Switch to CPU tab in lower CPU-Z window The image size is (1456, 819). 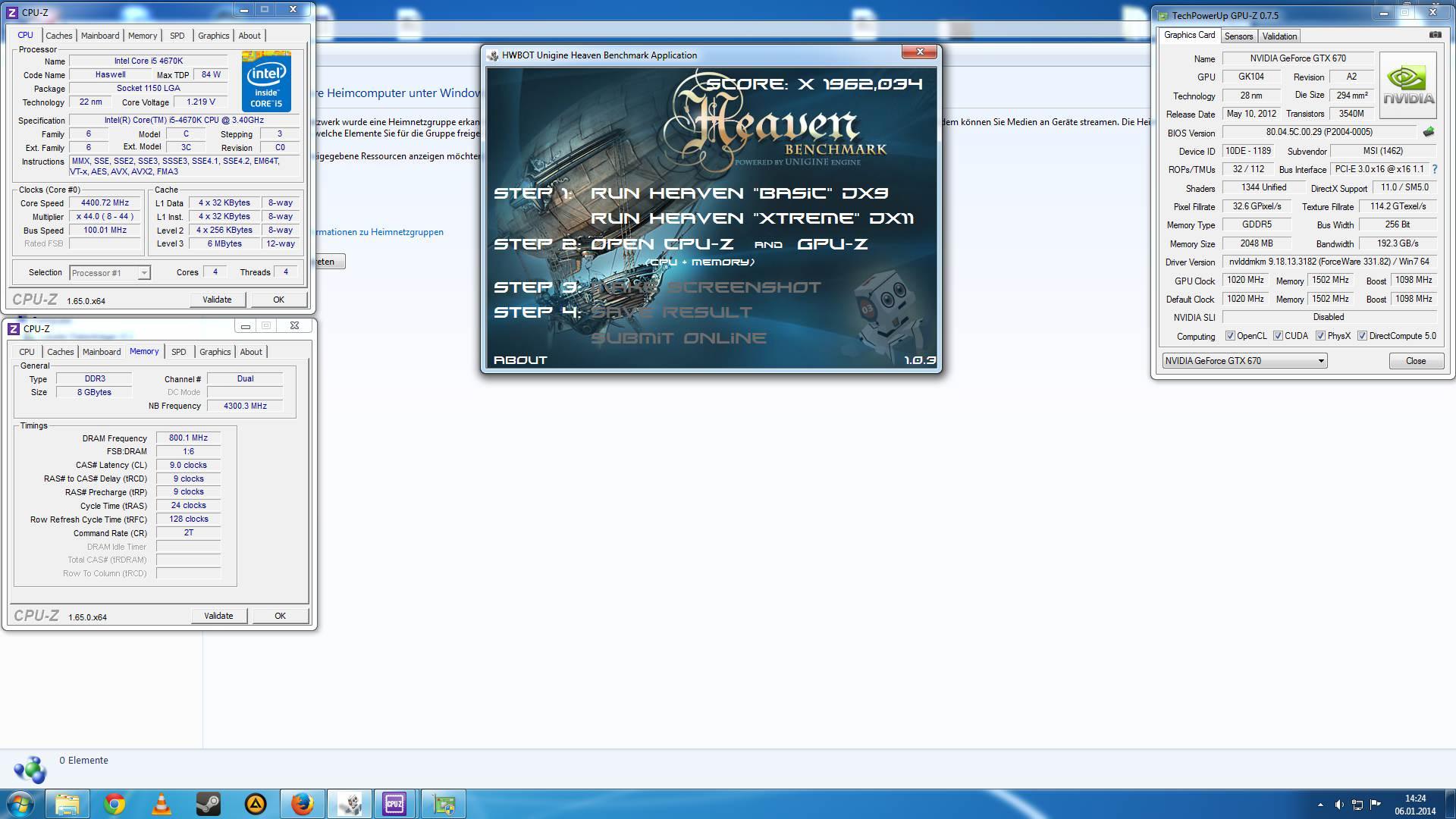point(27,352)
